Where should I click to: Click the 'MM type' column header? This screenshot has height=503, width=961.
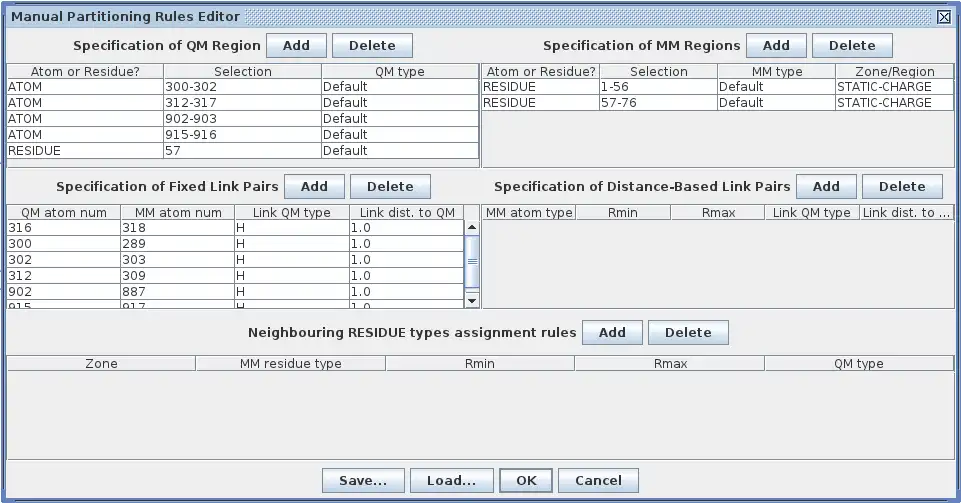777,72
